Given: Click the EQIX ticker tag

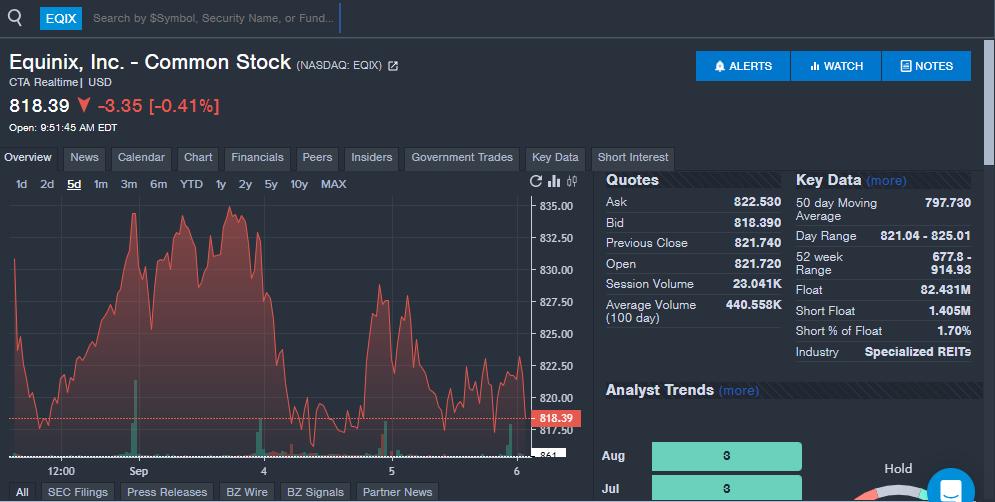Looking at the screenshot, I should [x=61, y=18].
